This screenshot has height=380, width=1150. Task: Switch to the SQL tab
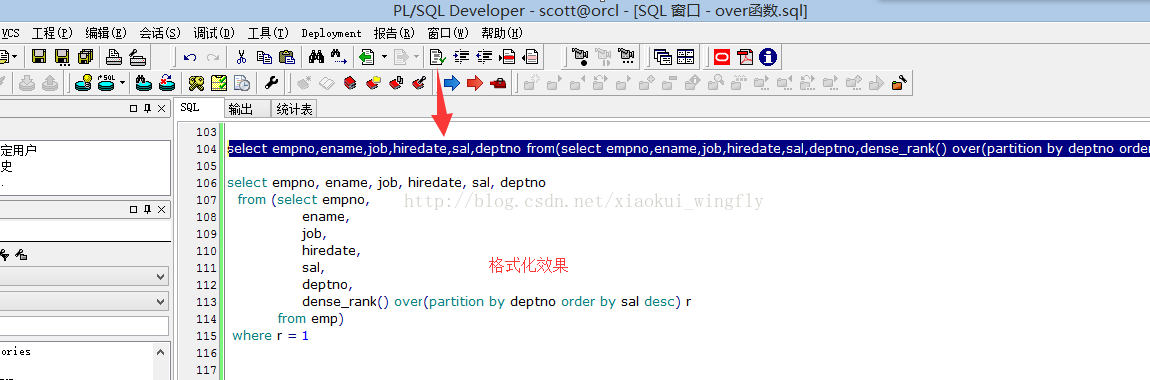[199, 108]
